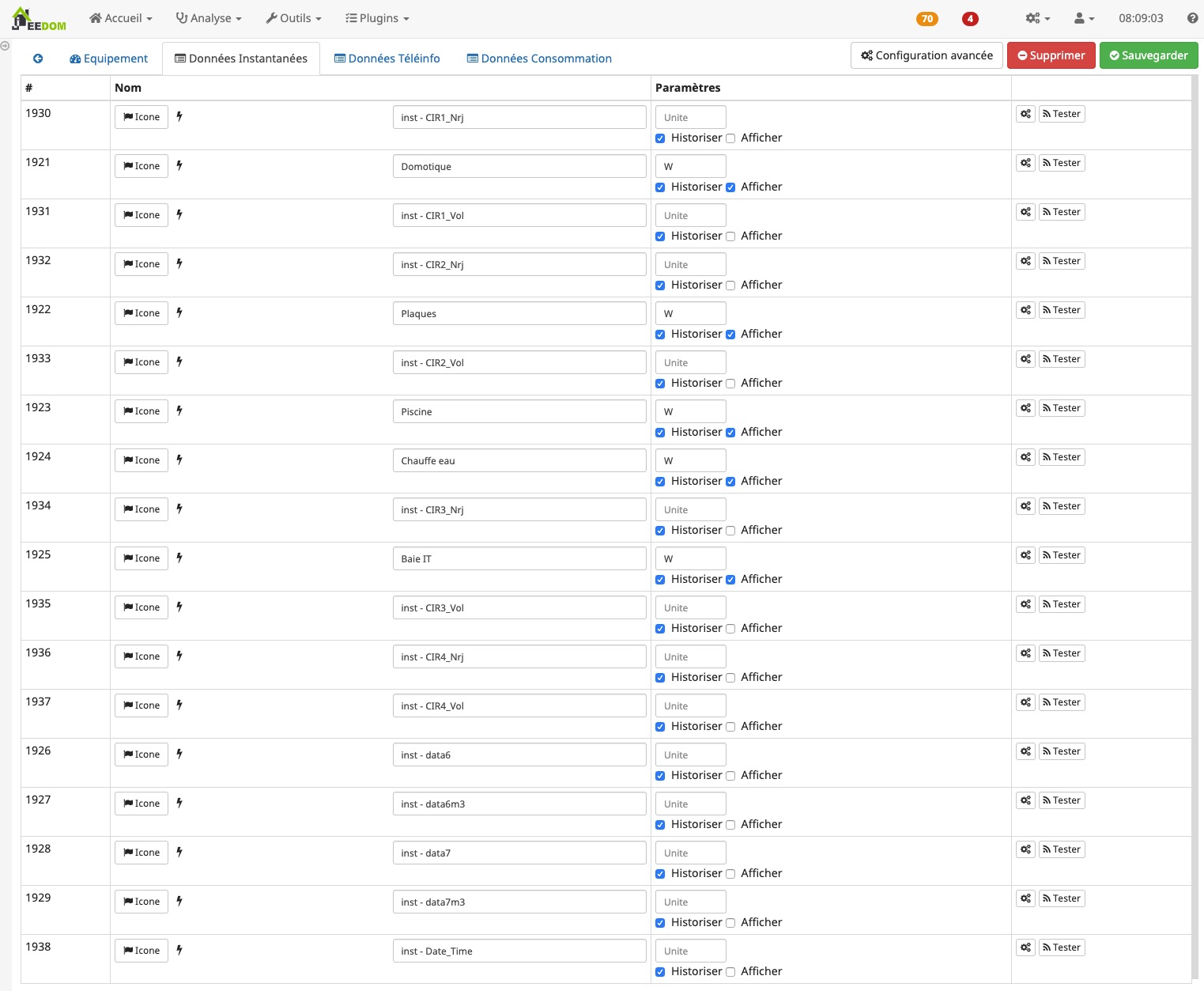Open the user account dropdown
Image resolution: width=1204 pixels, height=991 pixels.
tap(1084, 18)
